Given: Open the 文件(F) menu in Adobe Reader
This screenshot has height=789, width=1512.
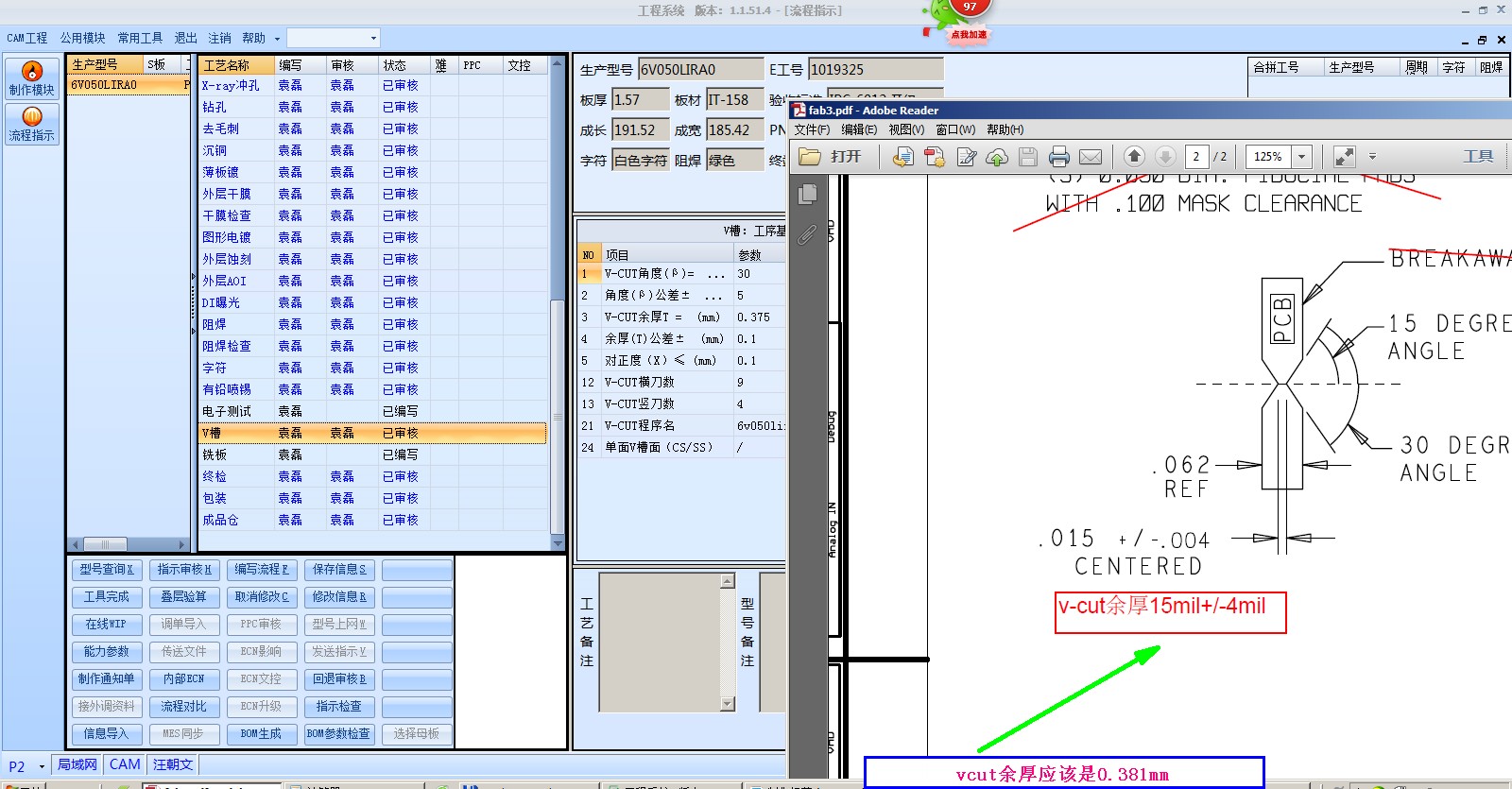Looking at the screenshot, I should point(812,129).
